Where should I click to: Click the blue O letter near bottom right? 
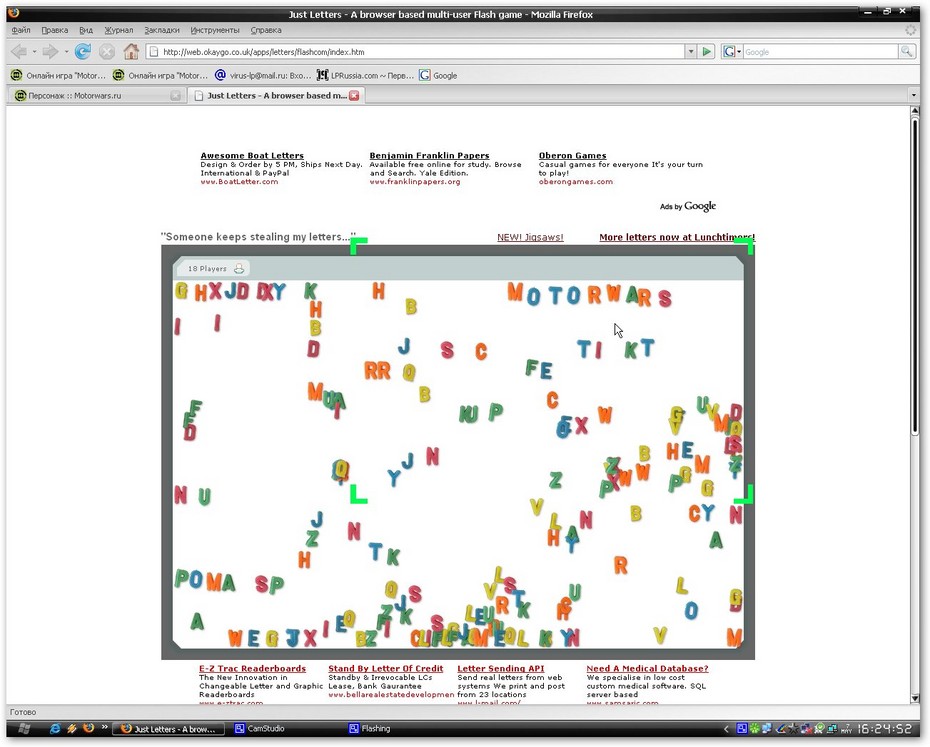coord(692,611)
